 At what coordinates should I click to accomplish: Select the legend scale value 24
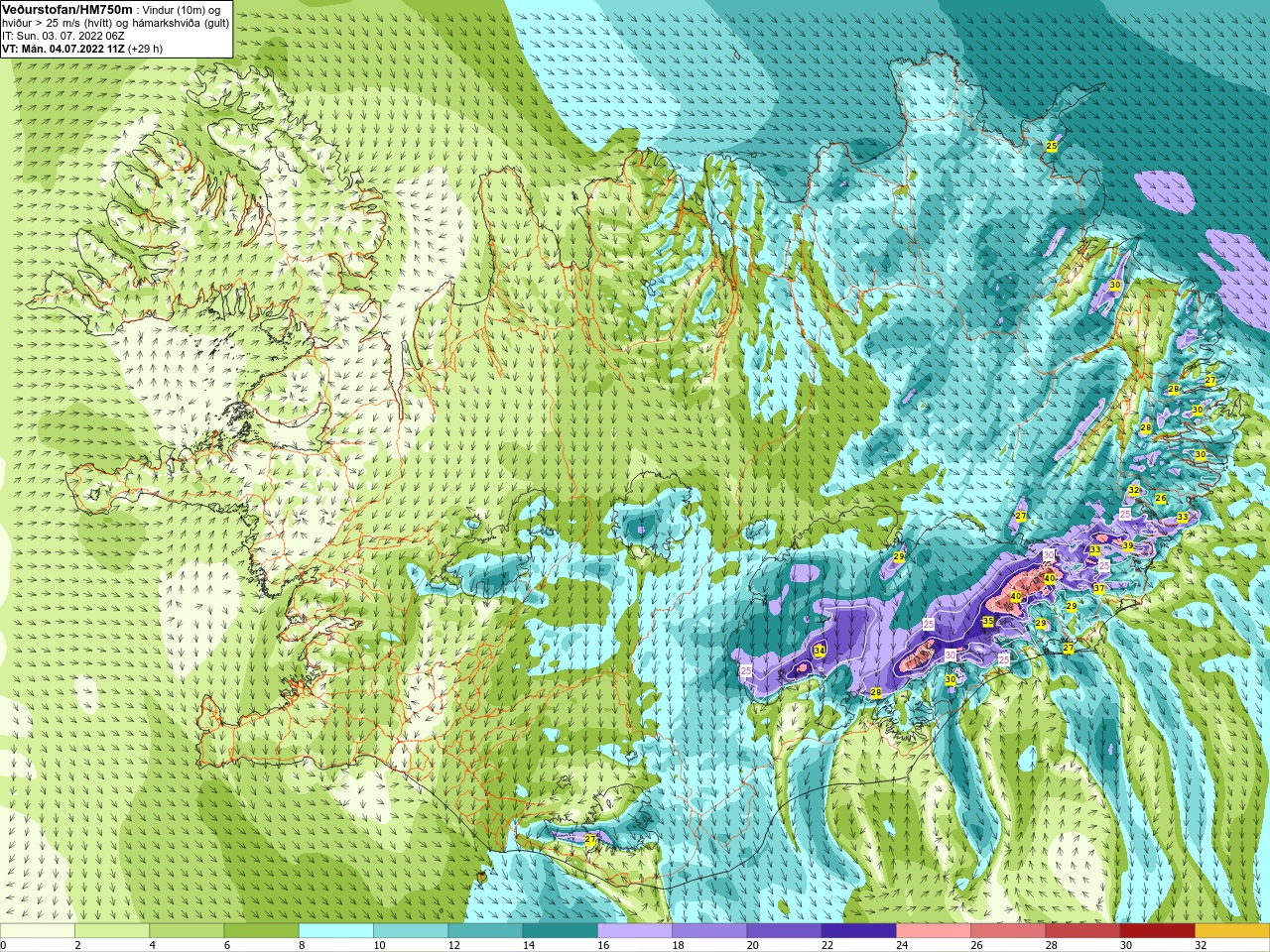[x=902, y=945]
